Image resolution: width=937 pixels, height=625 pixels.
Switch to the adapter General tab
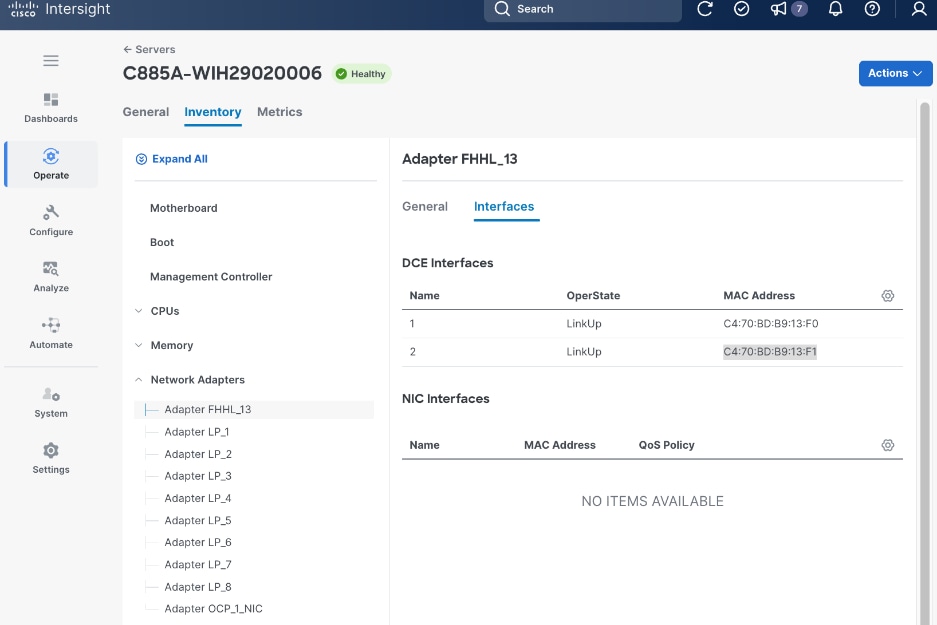click(x=424, y=207)
